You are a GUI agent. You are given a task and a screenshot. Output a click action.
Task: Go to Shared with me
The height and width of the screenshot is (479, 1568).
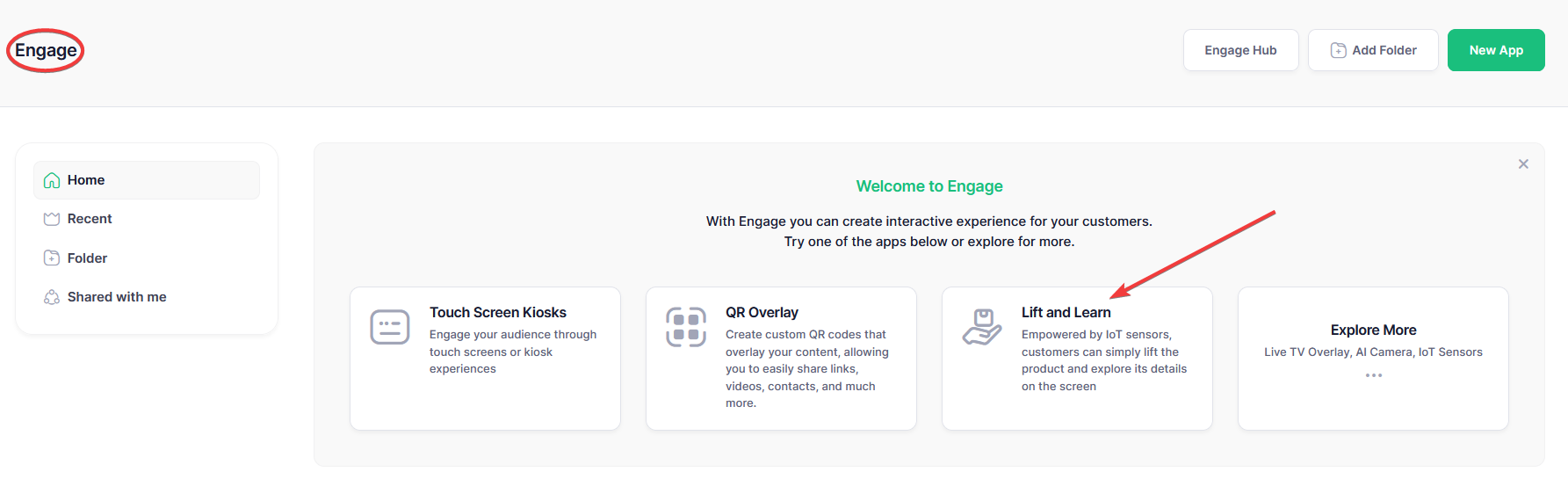pyautogui.click(x=117, y=297)
